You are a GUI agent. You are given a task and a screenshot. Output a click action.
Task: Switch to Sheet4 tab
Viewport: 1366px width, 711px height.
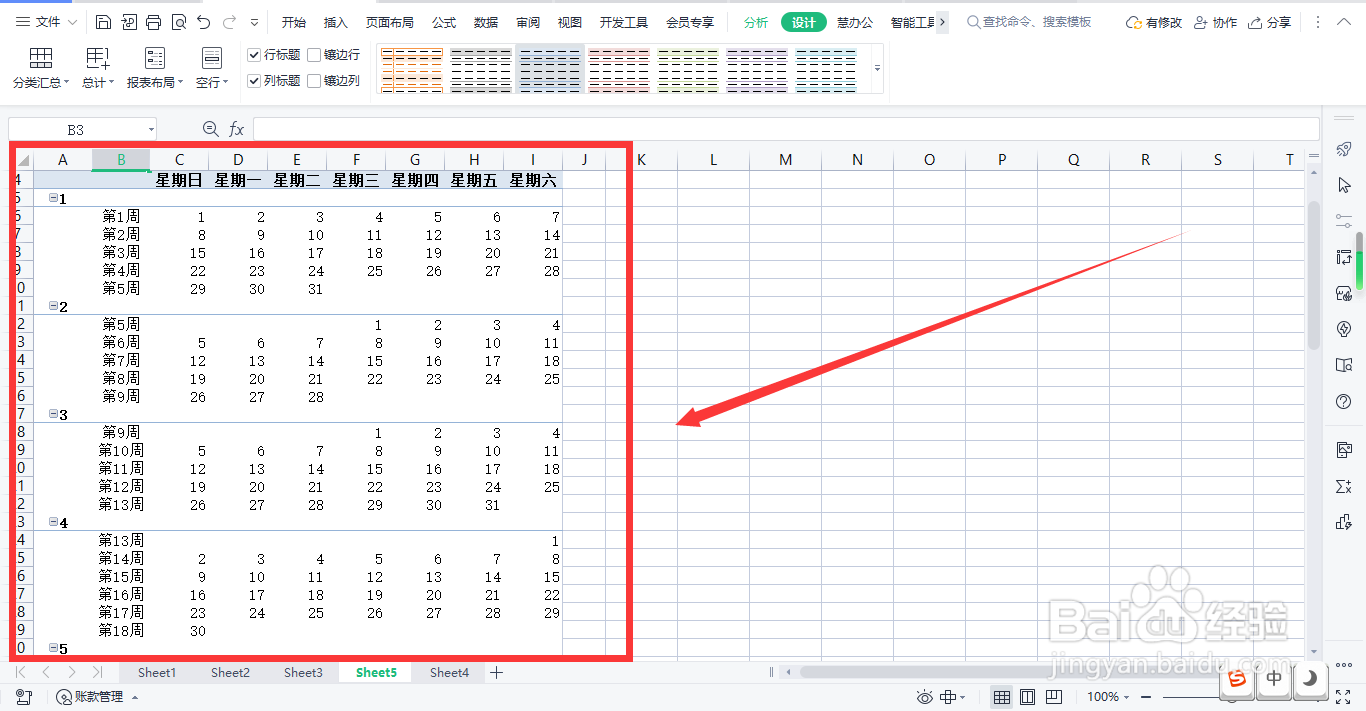coord(449,673)
